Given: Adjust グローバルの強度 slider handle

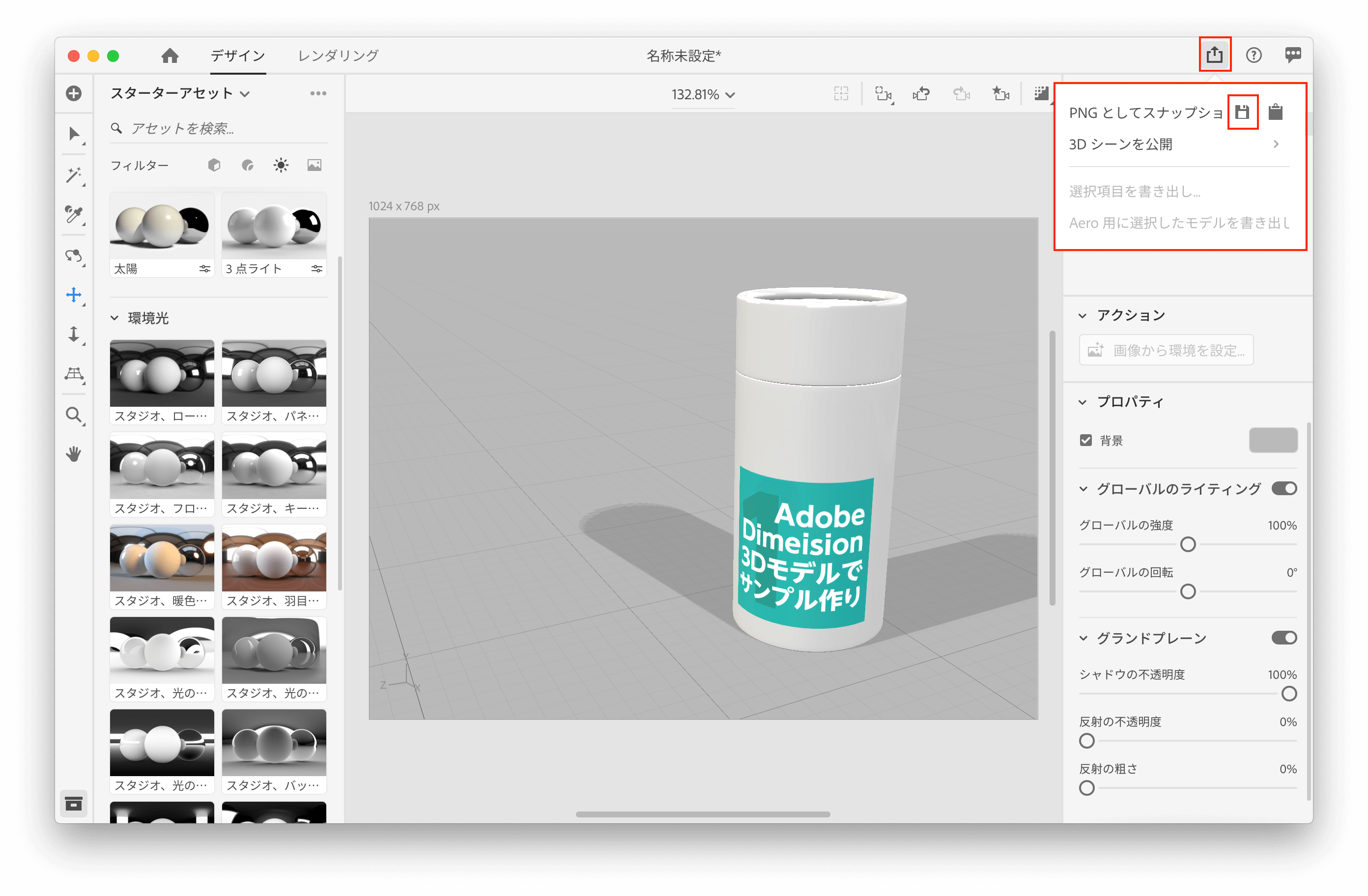Looking at the screenshot, I should (x=1188, y=544).
